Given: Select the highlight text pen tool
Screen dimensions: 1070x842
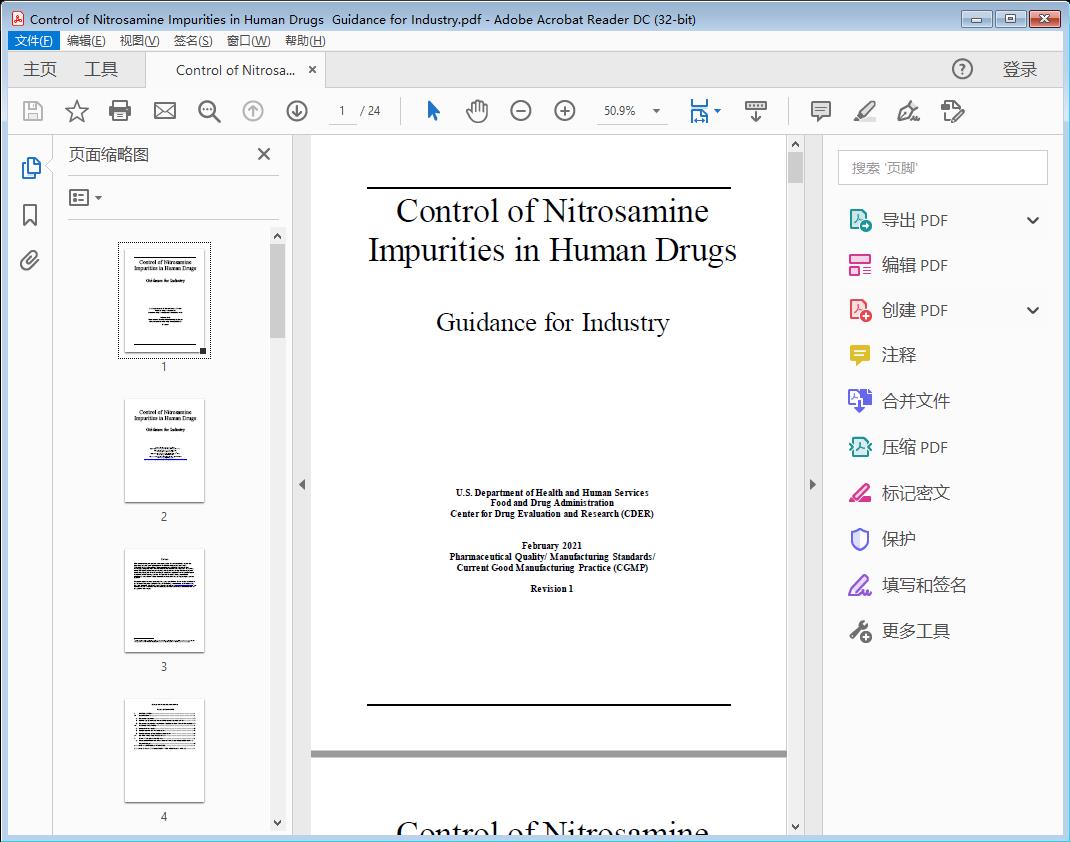Looking at the screenshot, I should (x=865, y=111).
